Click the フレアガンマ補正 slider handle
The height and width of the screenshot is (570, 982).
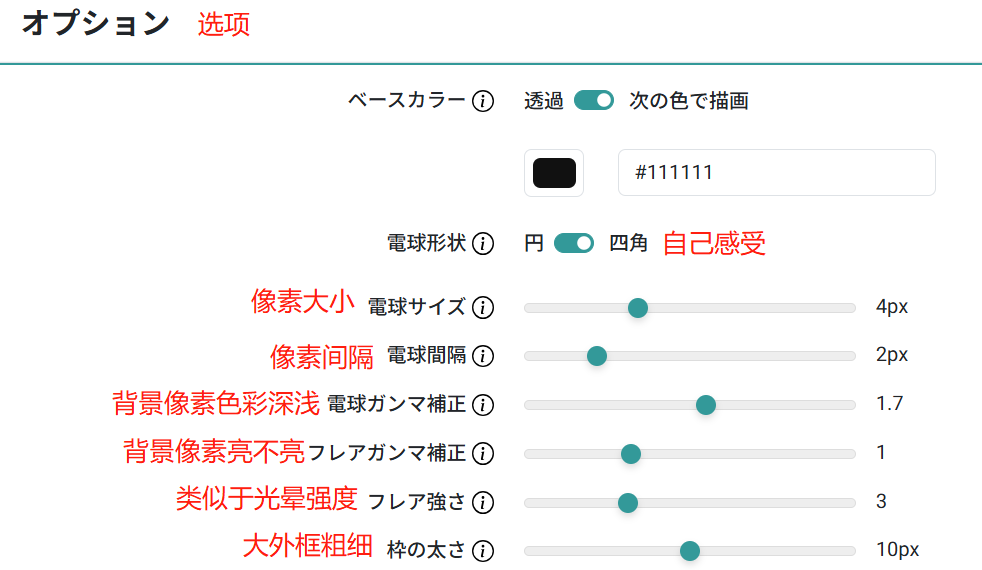(631, 453)
